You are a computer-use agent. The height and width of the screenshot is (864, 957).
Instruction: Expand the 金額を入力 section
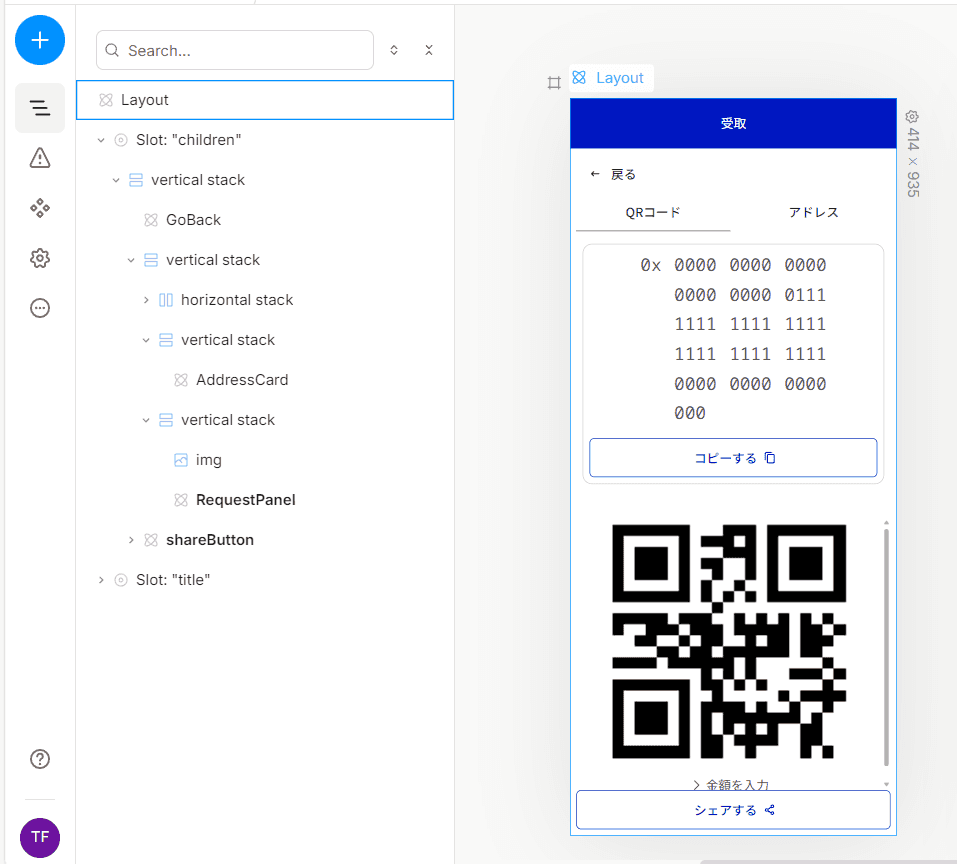tap(731, 784)
